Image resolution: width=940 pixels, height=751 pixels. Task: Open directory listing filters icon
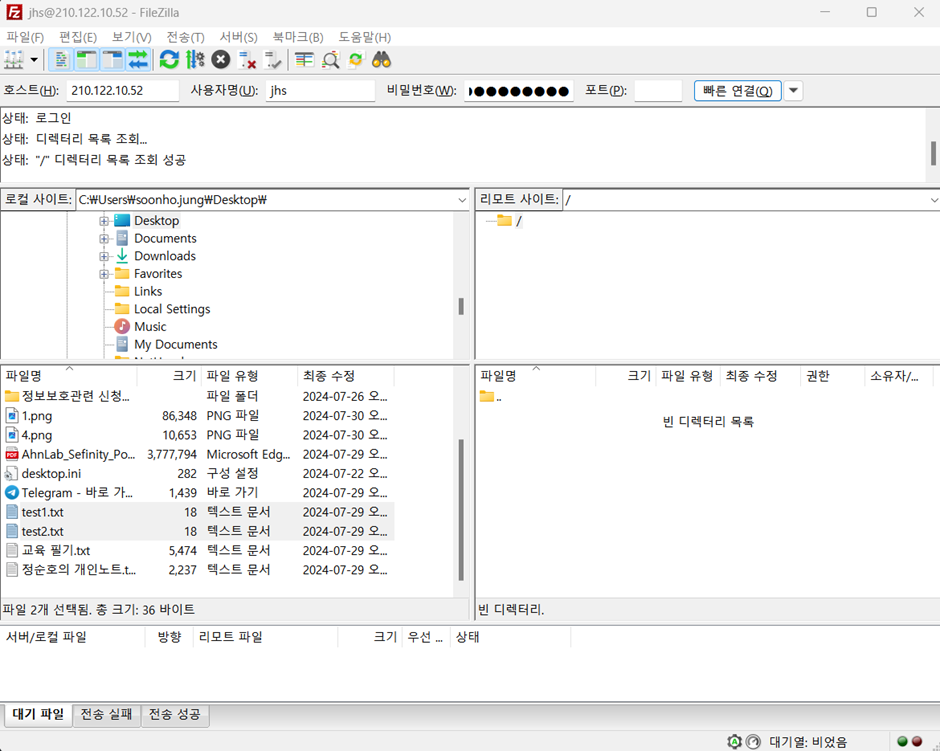tap(305, 60)
